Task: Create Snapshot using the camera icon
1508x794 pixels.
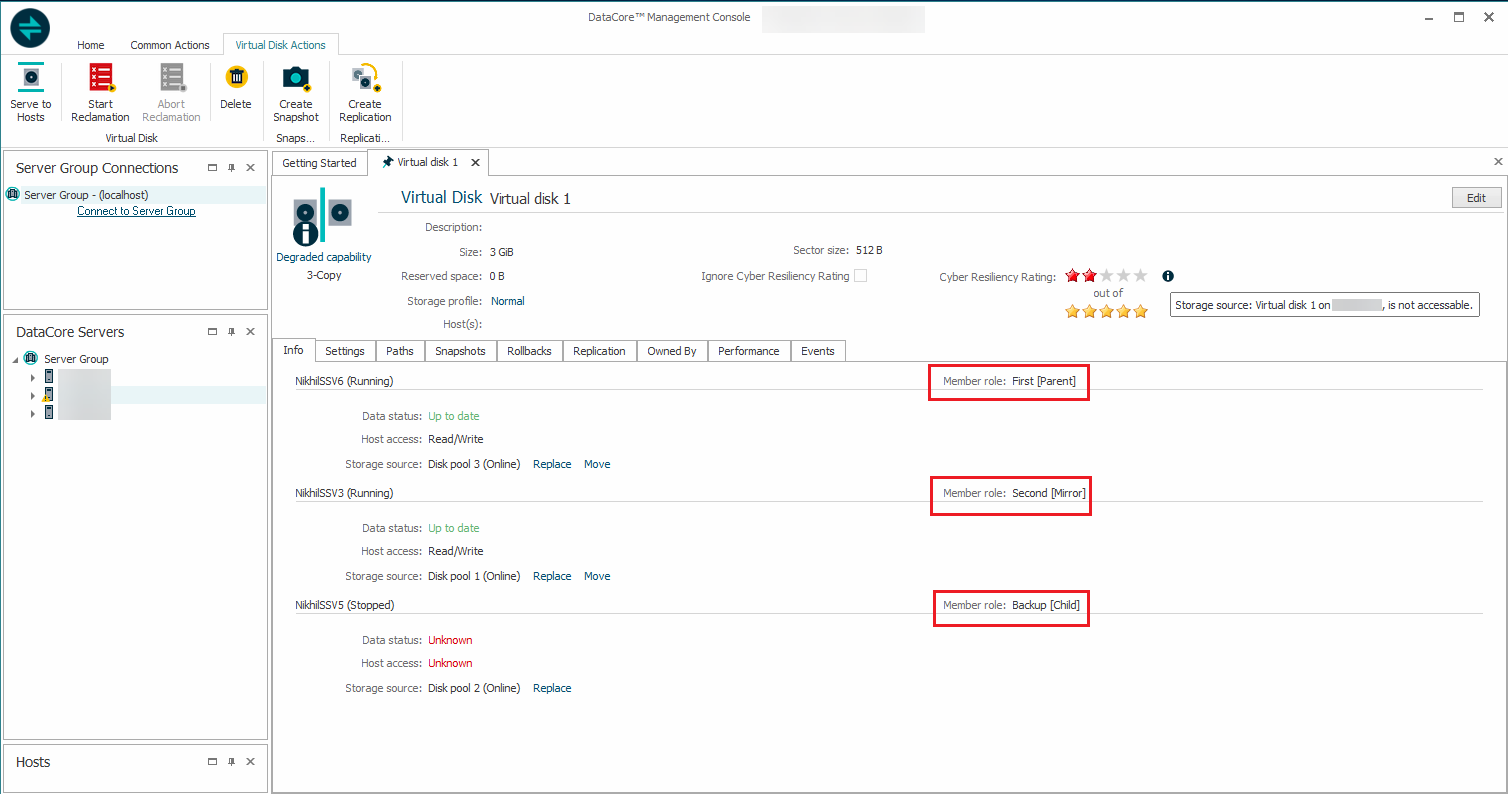Action: click(296, 77)
